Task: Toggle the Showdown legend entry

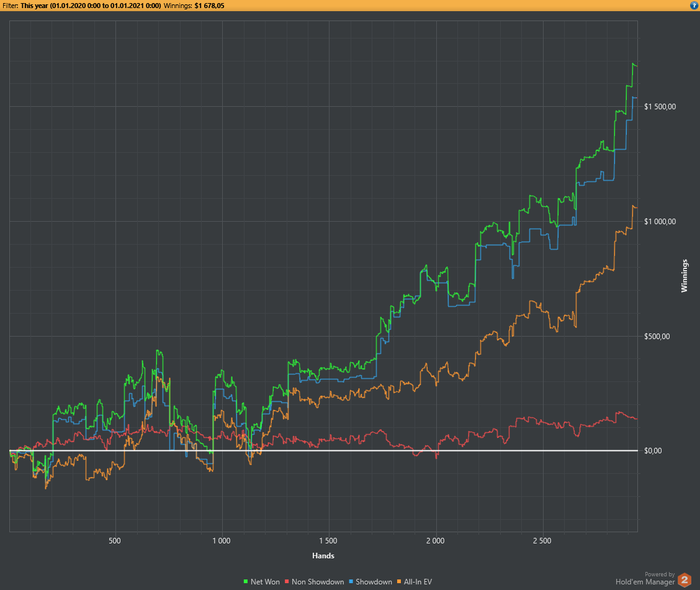Action: coord(371,582)
